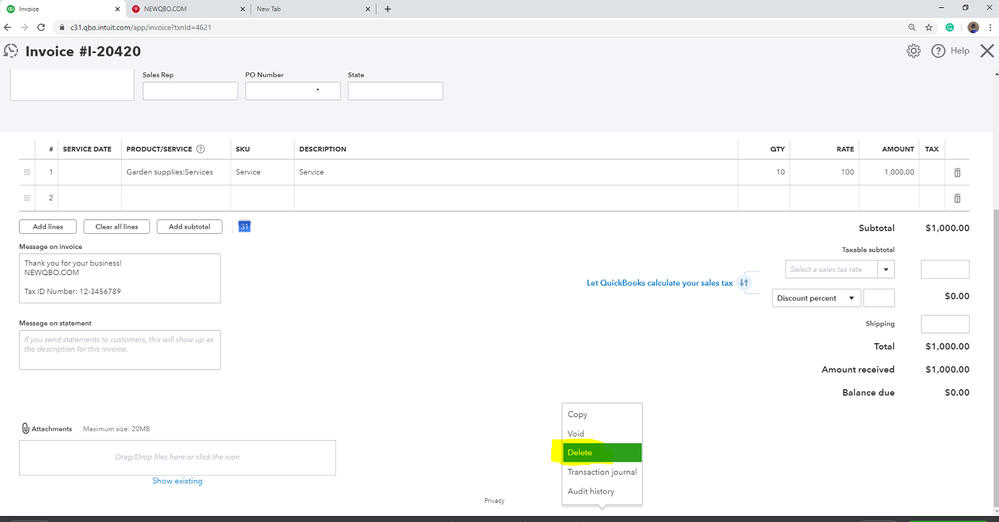Click Garden supplies:Services product cell
This screenshot has height=522, width=999.
point(175,172)
